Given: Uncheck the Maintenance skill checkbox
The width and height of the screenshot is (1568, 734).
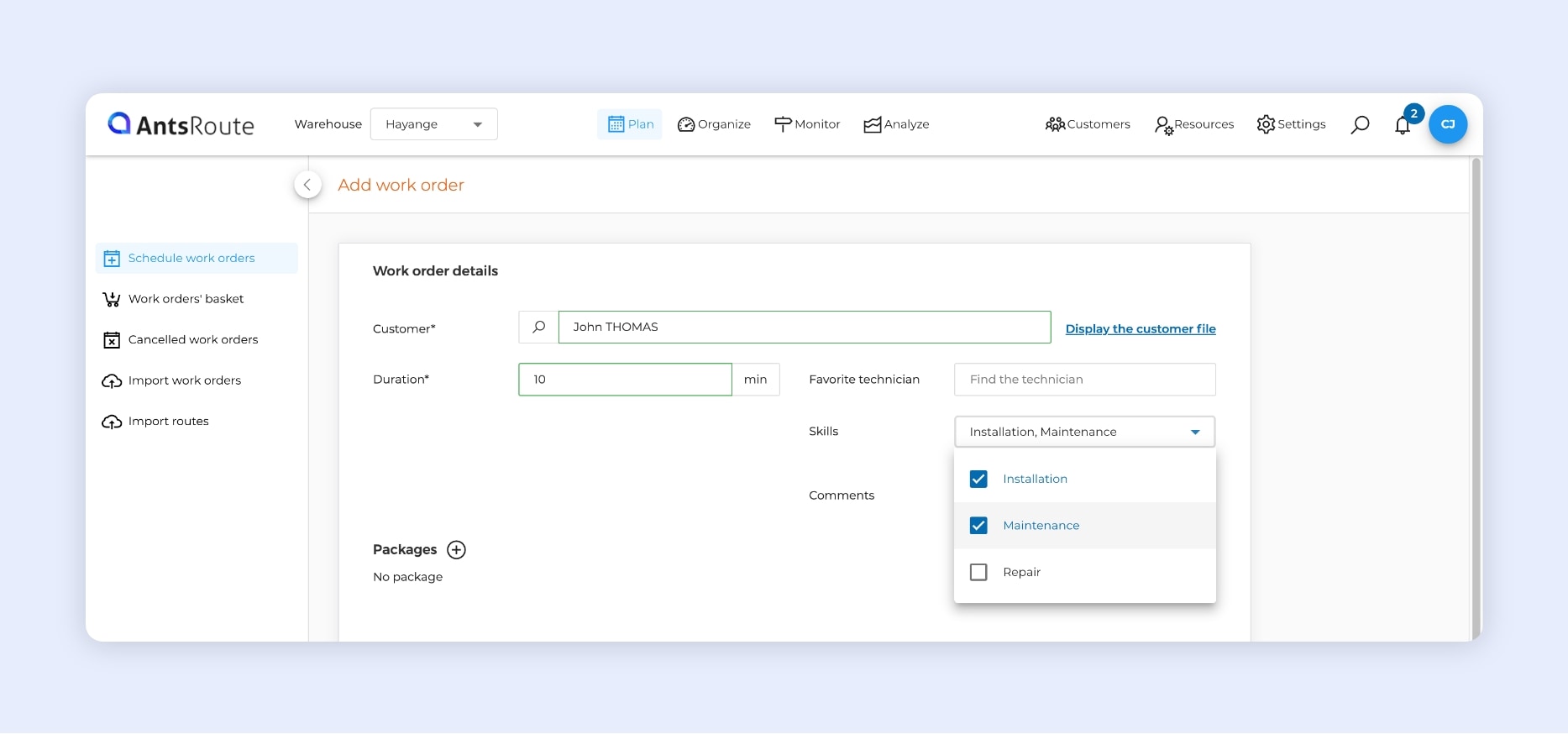Looking at the screenshot, I should [978, 526].
